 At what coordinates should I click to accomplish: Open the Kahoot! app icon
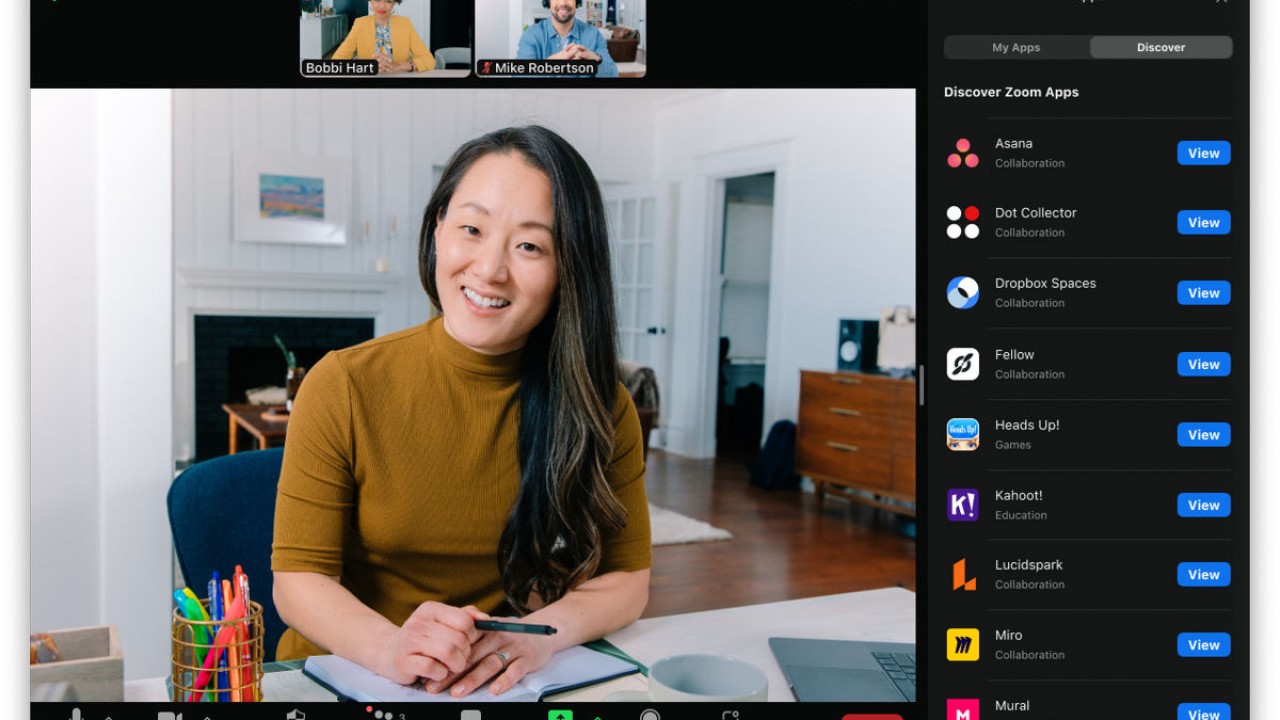pyautogui.click(x=962, y=505)
